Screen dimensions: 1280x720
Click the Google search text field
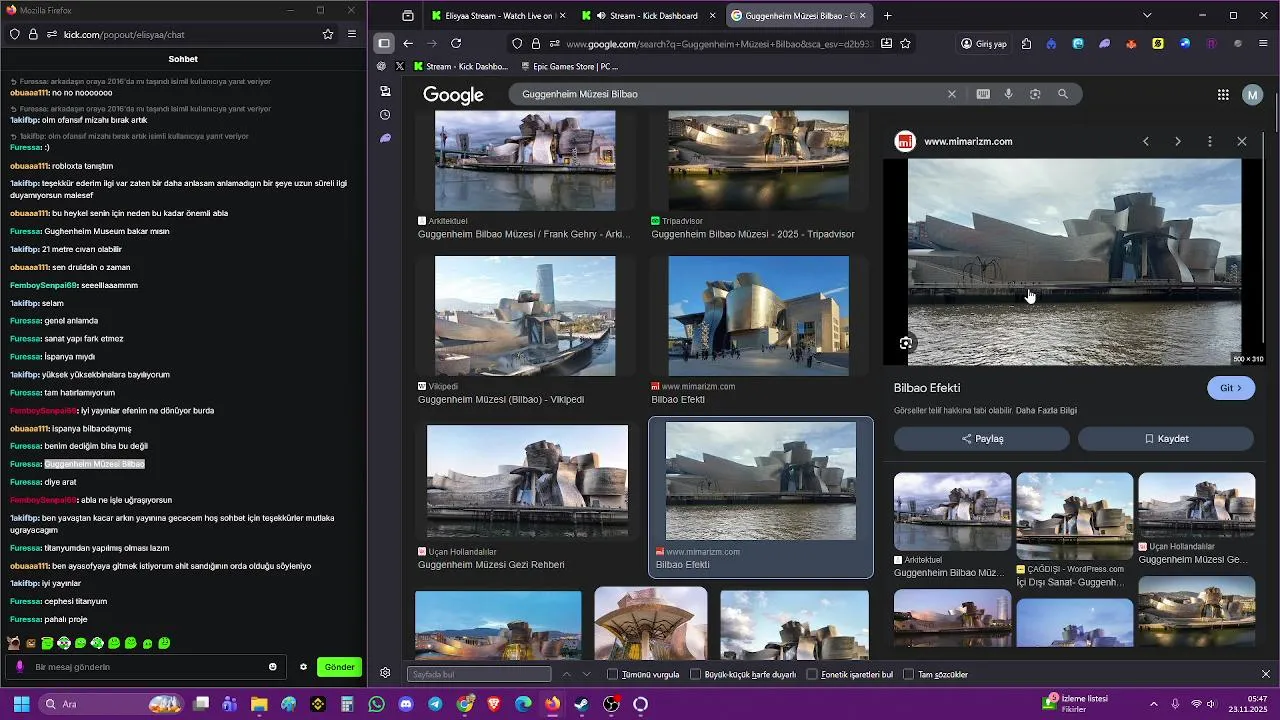tap(730, 94)
